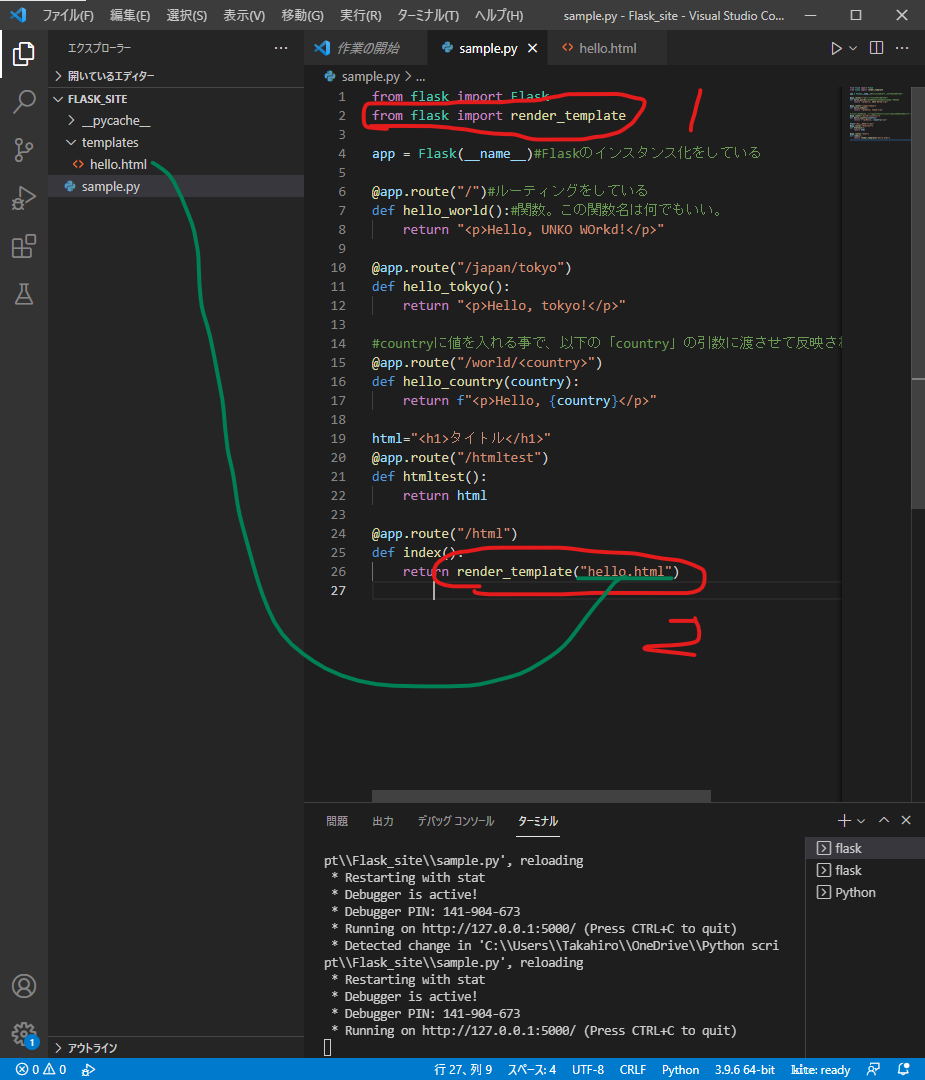925x1080 pixels.
Task: Collapse the templates folder
Action: tap(110, 143)
